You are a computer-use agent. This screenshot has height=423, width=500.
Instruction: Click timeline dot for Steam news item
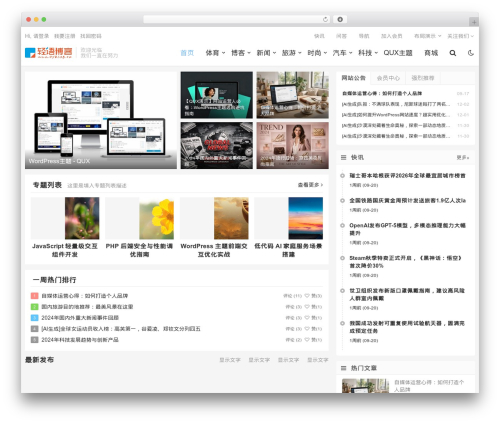click(x=342, y=258)
